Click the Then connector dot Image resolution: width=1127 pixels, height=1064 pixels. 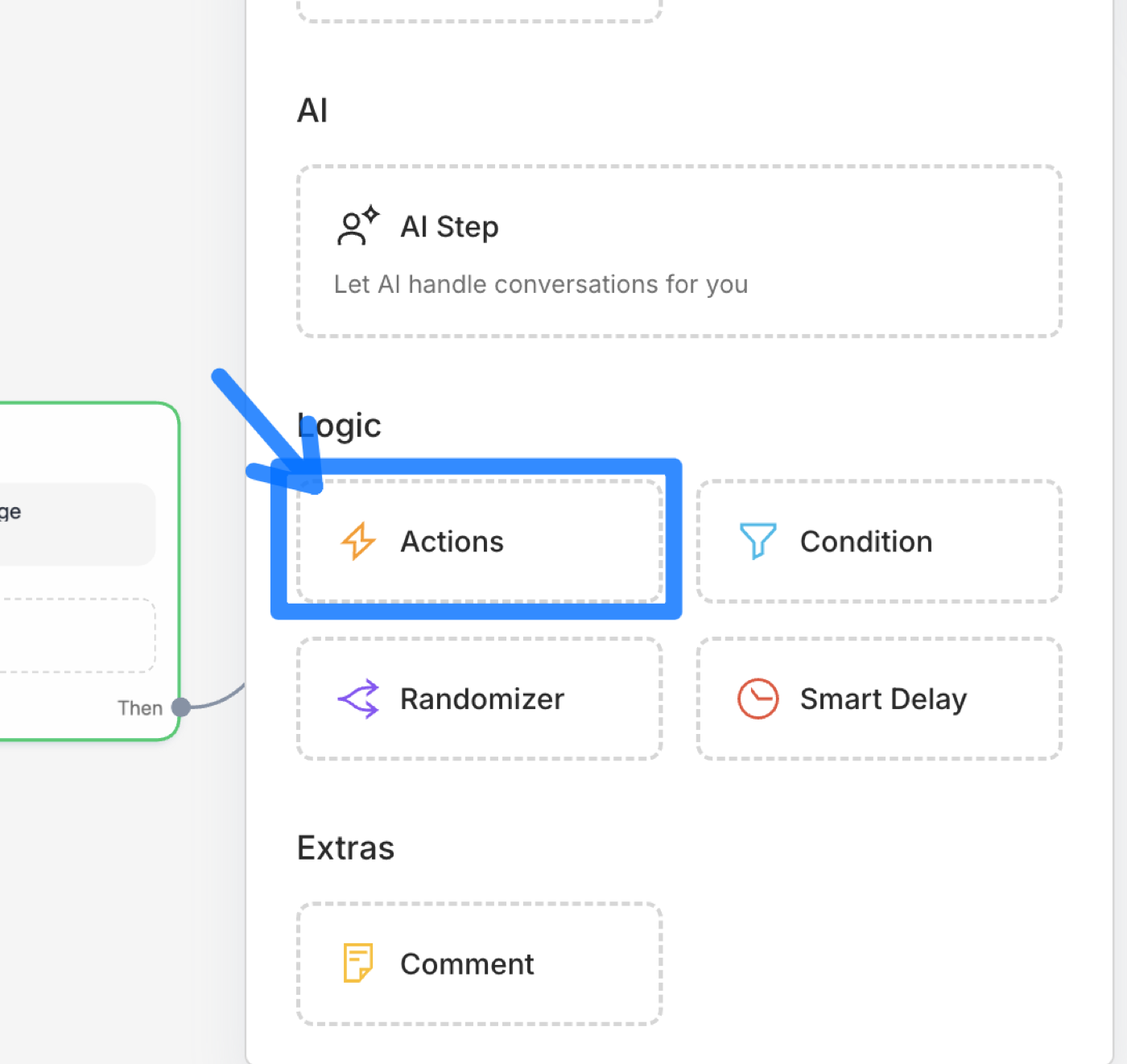181,707
